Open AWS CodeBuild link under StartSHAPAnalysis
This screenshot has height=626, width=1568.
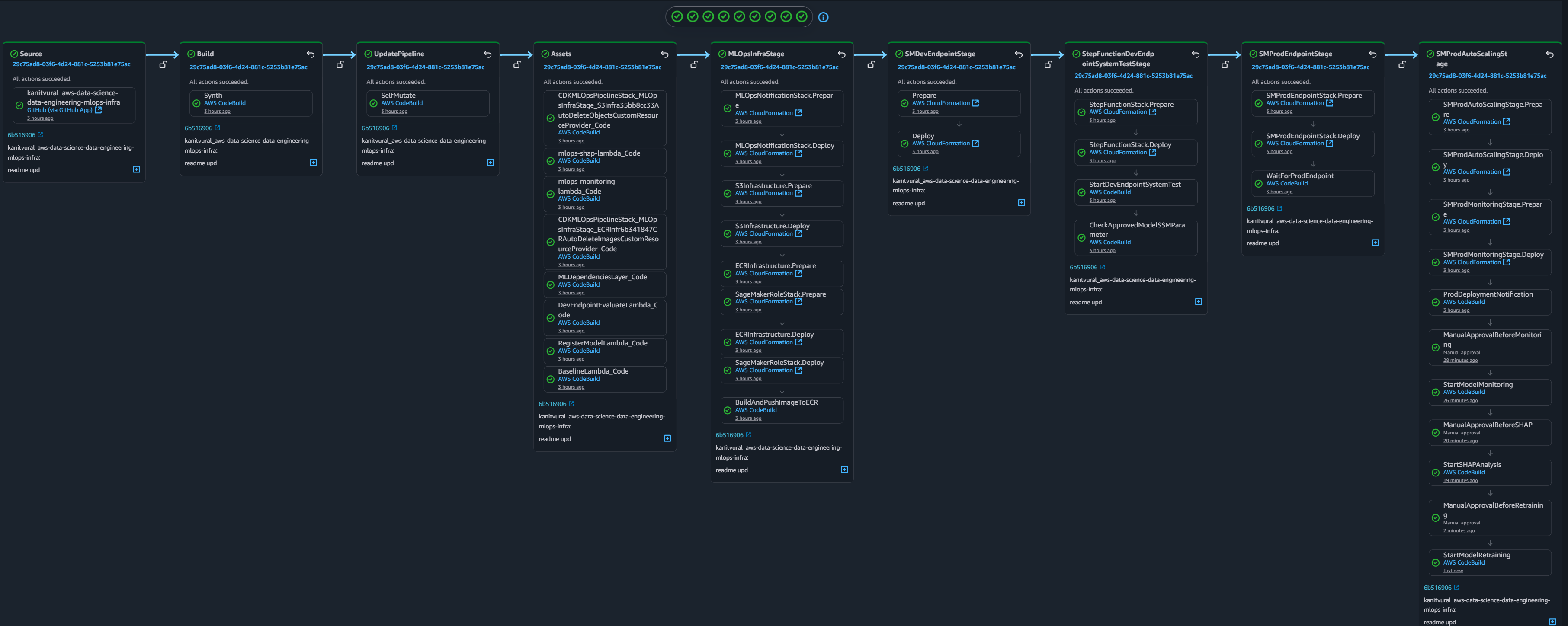point(1464,472)
